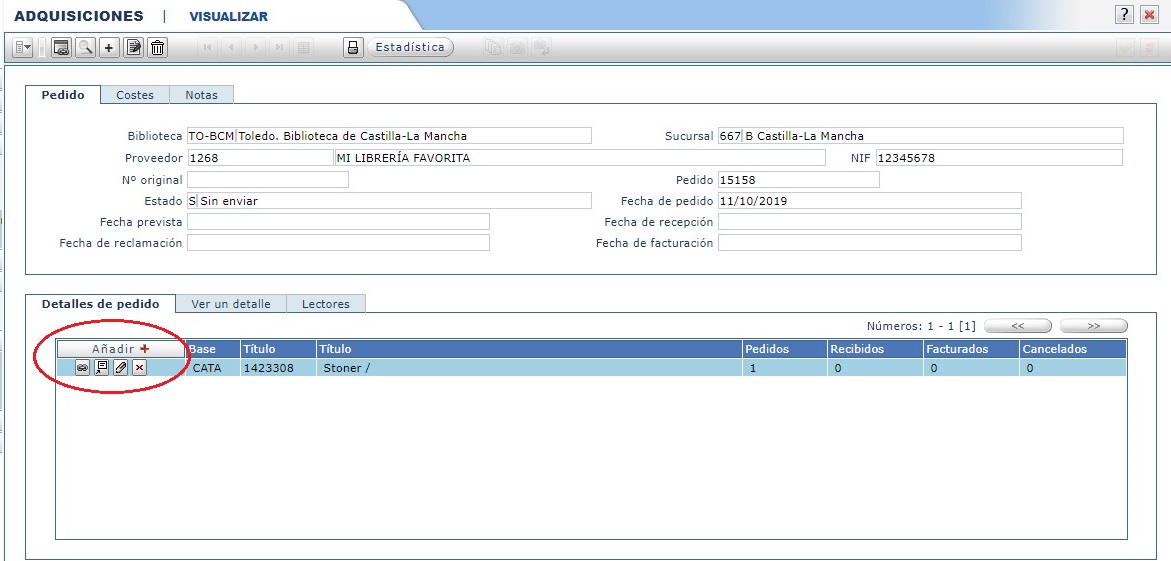
Task: Go to next page with >> button
Action: [x=1093, y=326]
